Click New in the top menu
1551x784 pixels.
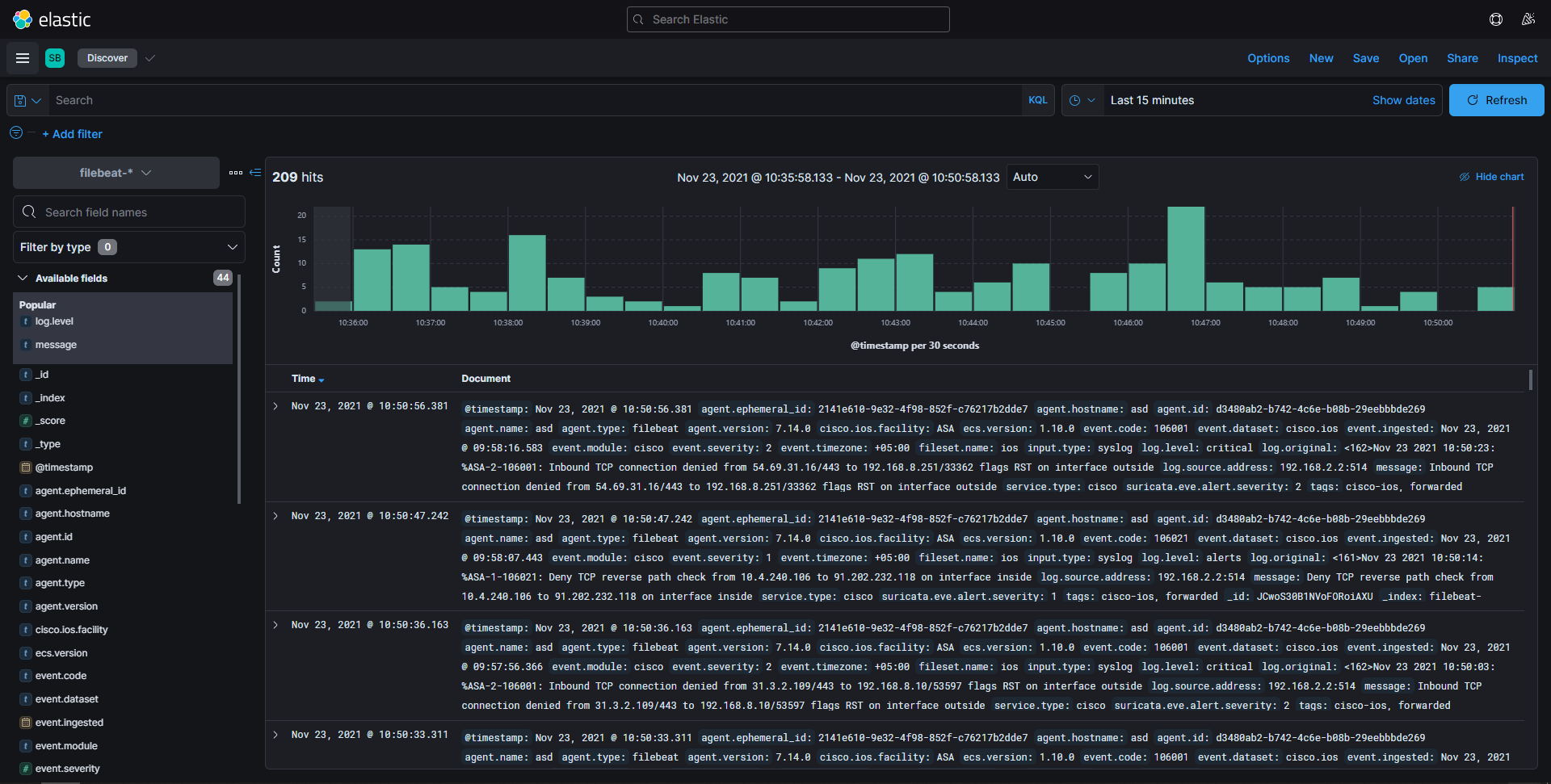point(1322,58)
